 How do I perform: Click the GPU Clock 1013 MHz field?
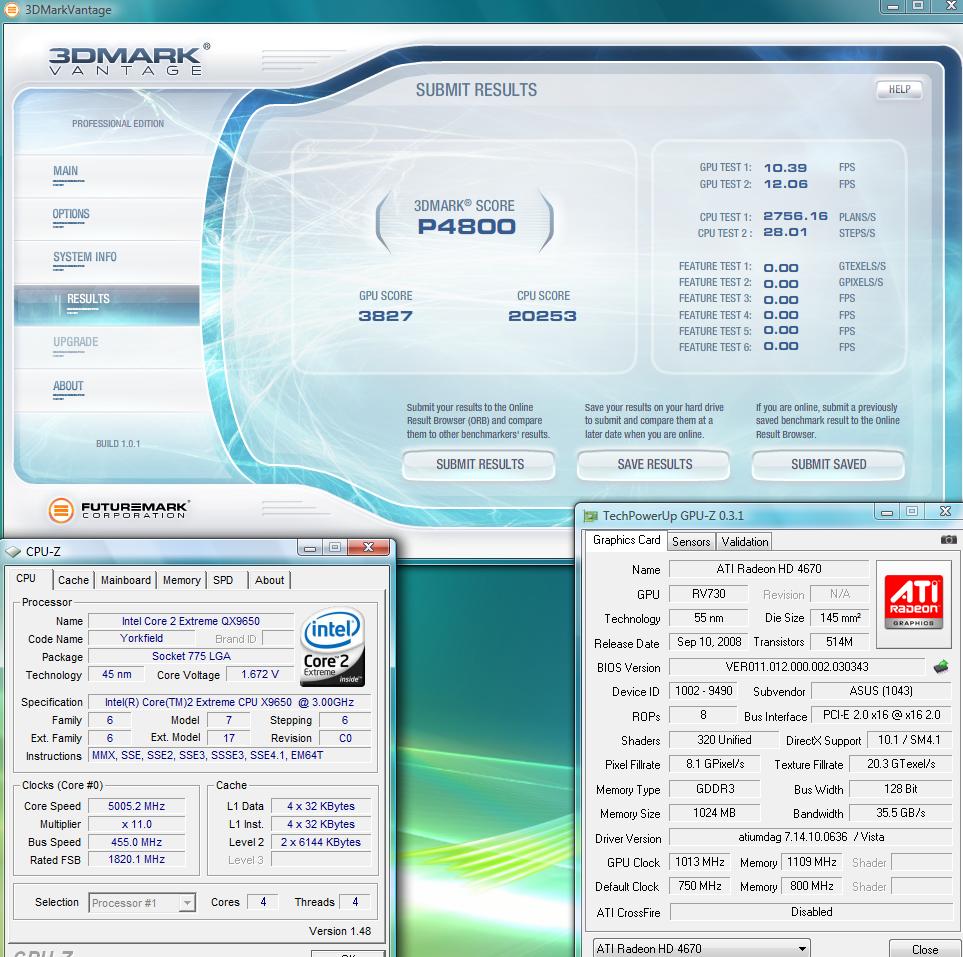[700, 862]
